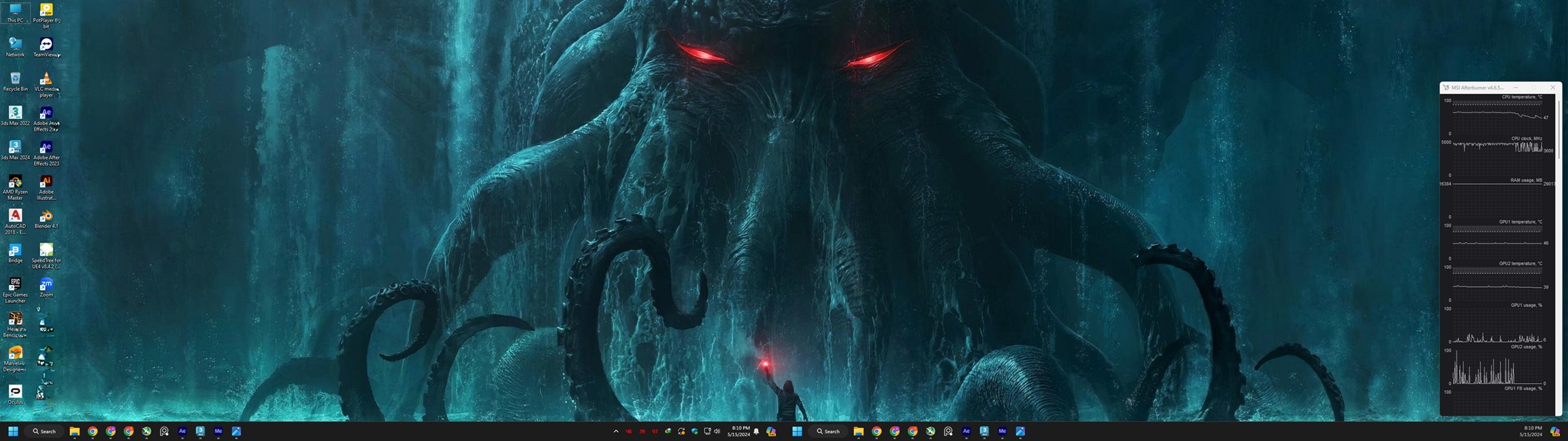Open Search box on the left taskbar
The image size is (1568, 441).
pyautogui.click(x=44, y=431)
